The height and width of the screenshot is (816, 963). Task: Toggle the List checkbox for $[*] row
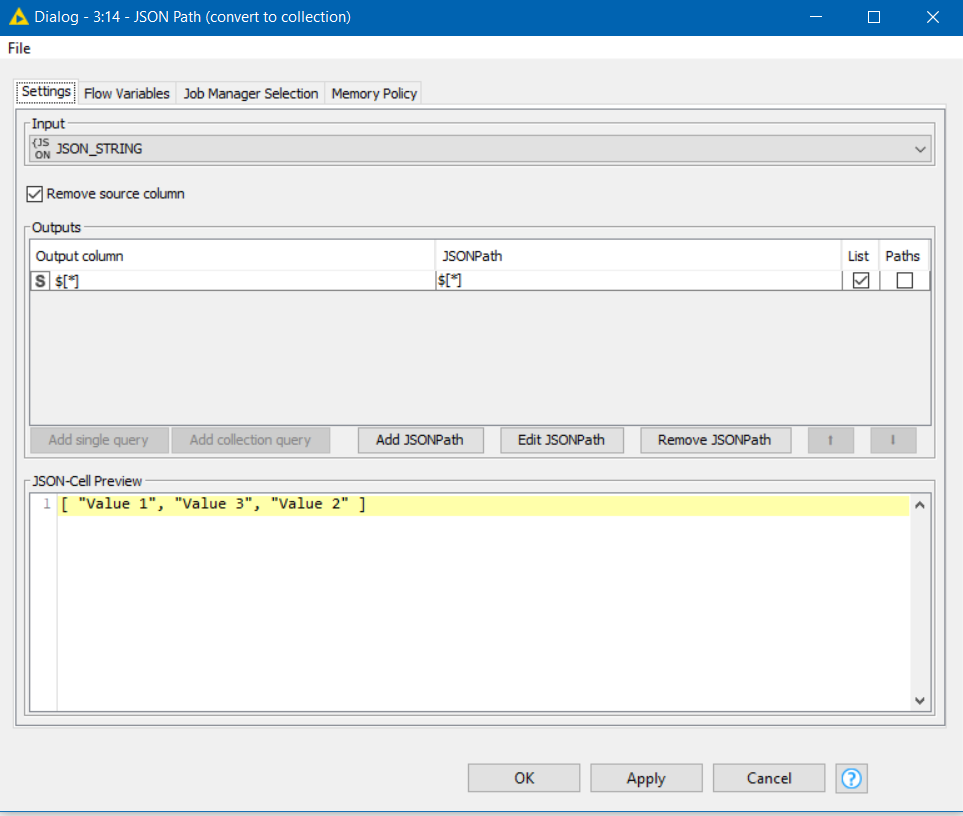(860, 281)
